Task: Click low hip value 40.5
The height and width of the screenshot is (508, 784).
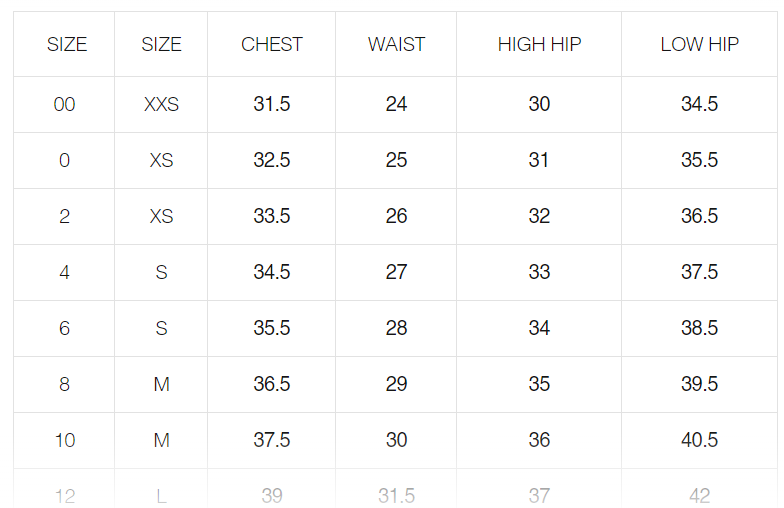Action: click(x=699, y=441)
